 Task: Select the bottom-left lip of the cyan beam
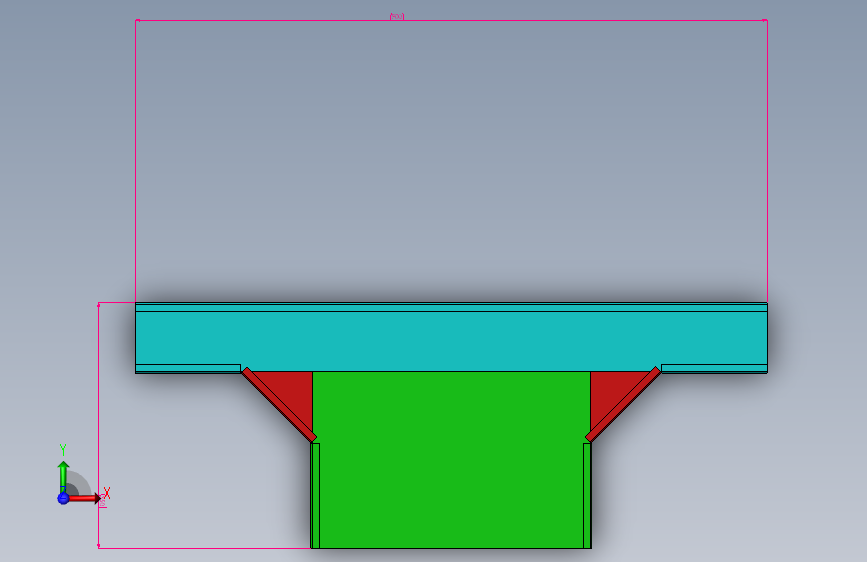coord(188,368)
